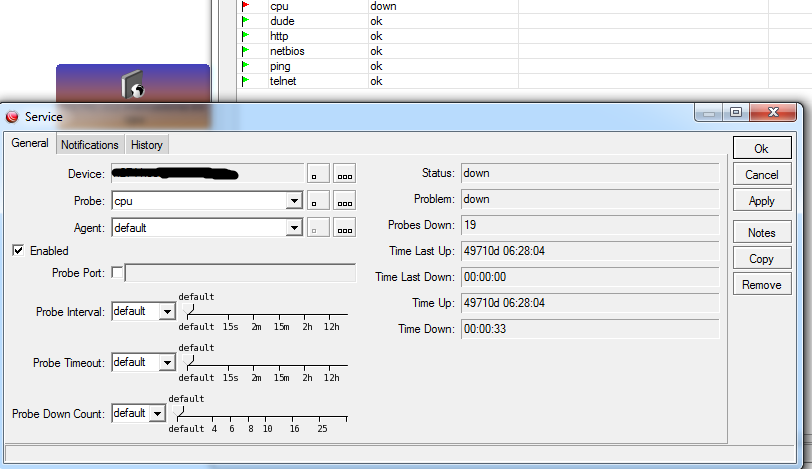812x469 pixels.
Task: Click the Probe Down Count slider handle
Action: [179, 413]
